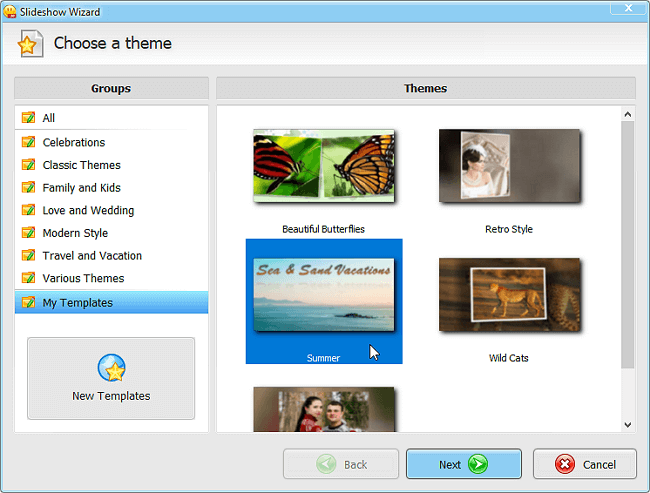This screenshot has width=650, height=493.
Task: Click the Summer caption
Action: pyautogui.click(x=323, y=358)
